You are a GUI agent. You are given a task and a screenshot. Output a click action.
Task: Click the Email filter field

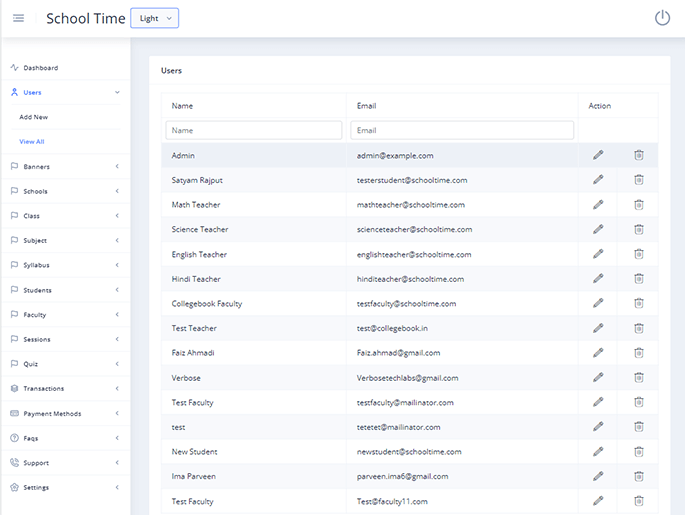click(x=462, y=130)
